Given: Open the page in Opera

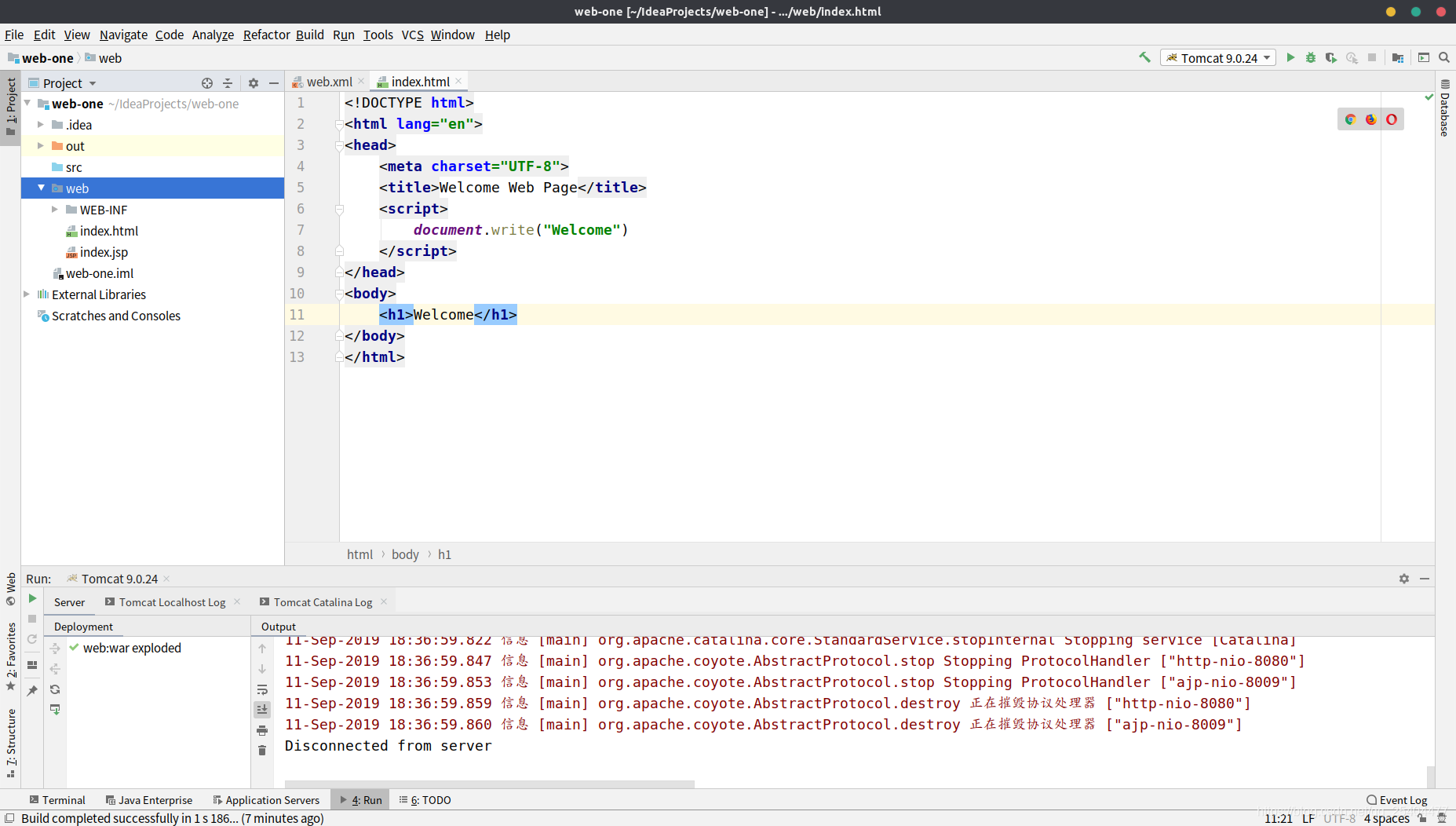Looking at the screenshot, I should click(x=1392, y=119).
